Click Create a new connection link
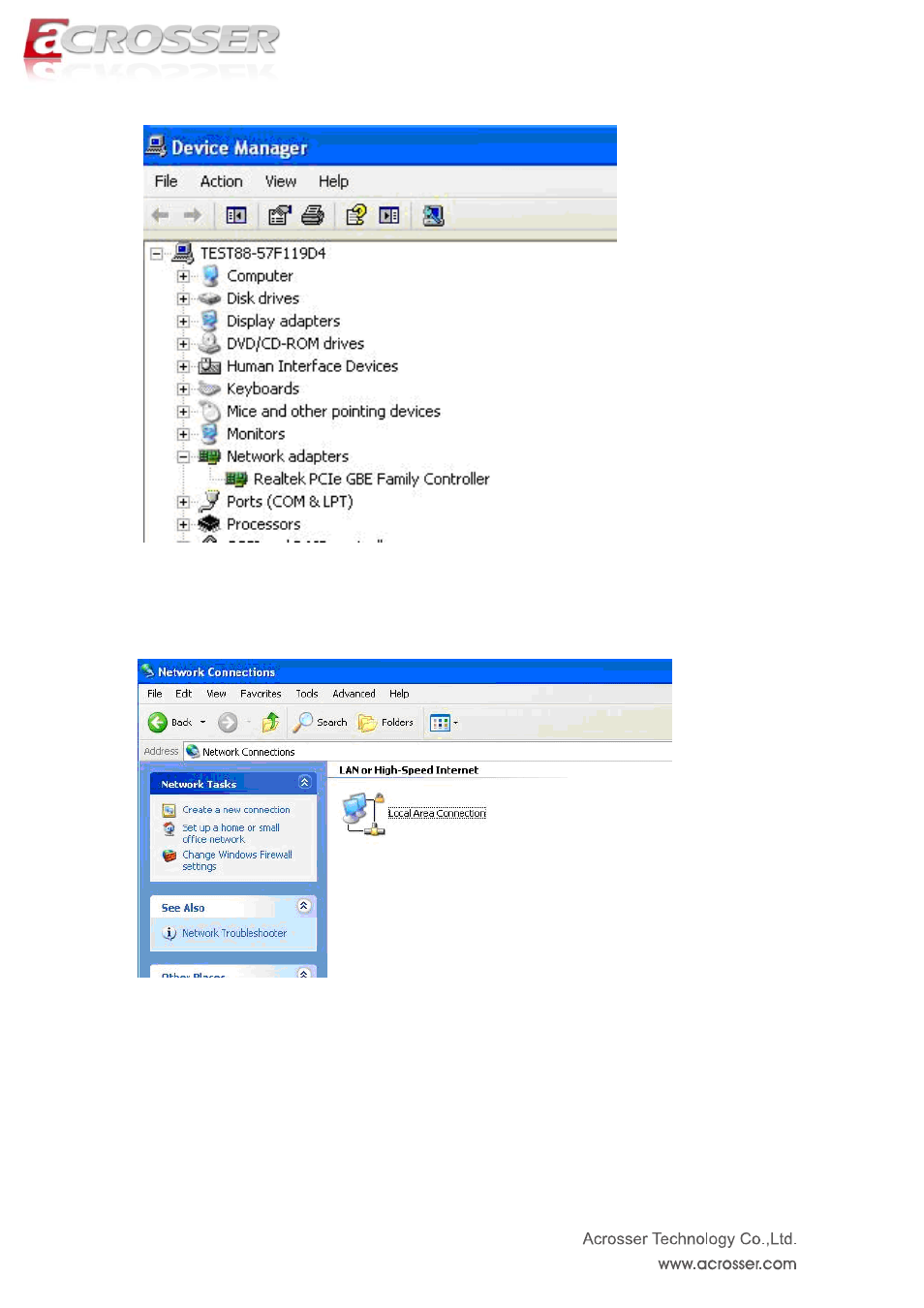This screenshot has height=1308, width=924. (236, 810)
